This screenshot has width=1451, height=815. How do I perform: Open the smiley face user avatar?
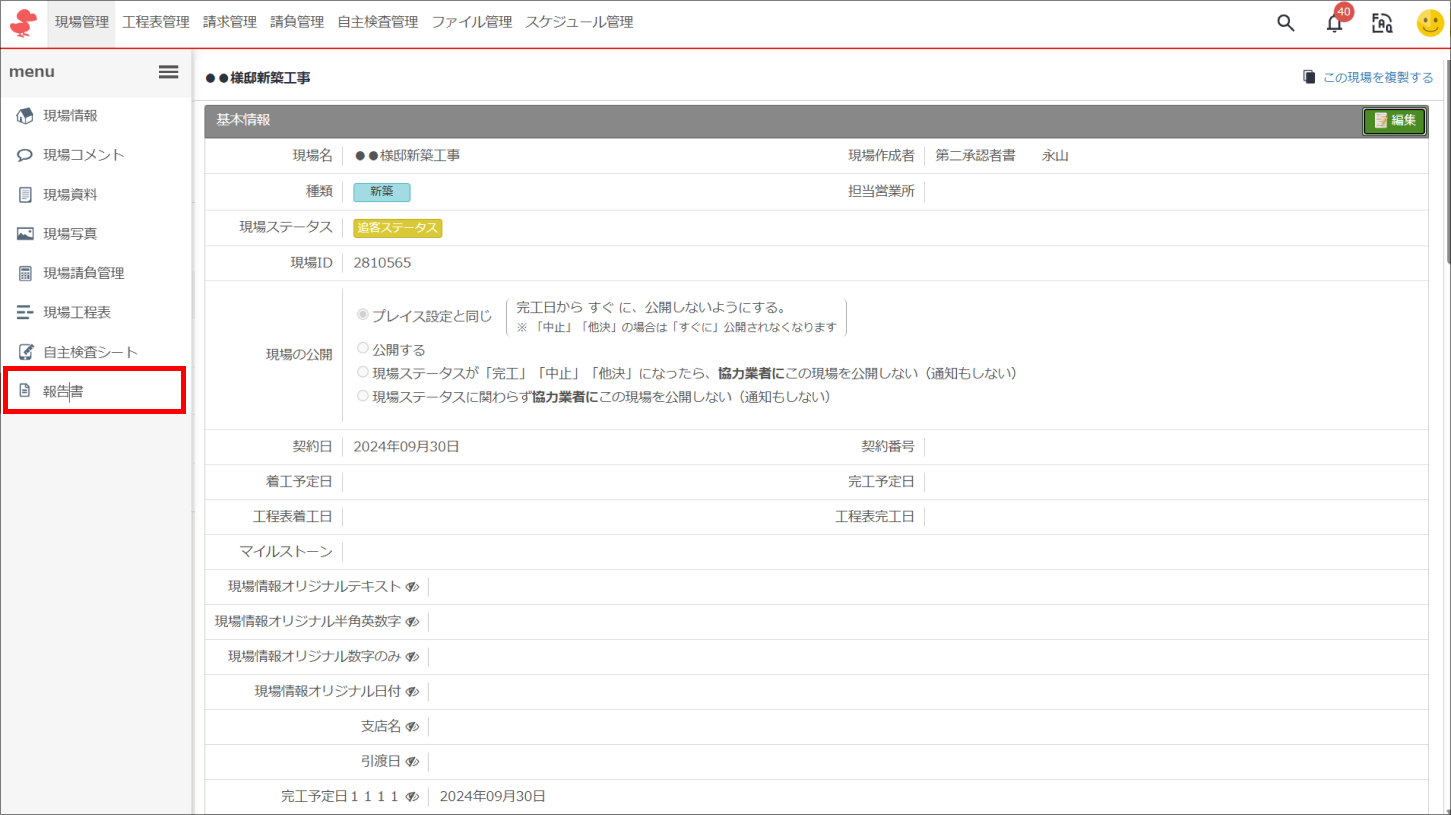click(1430, 24)
